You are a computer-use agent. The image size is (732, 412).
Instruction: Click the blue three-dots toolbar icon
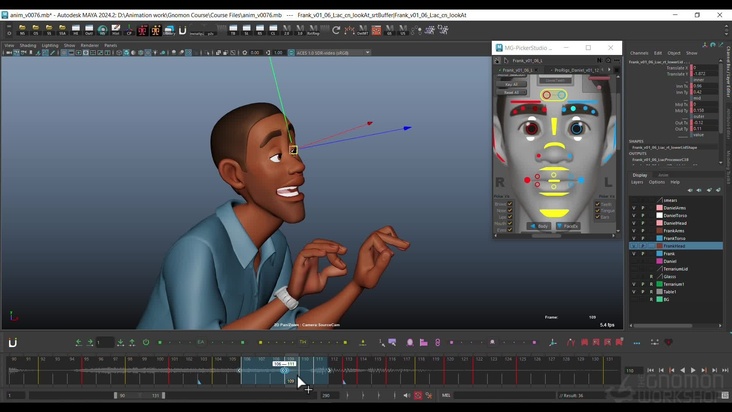(637, 342)
